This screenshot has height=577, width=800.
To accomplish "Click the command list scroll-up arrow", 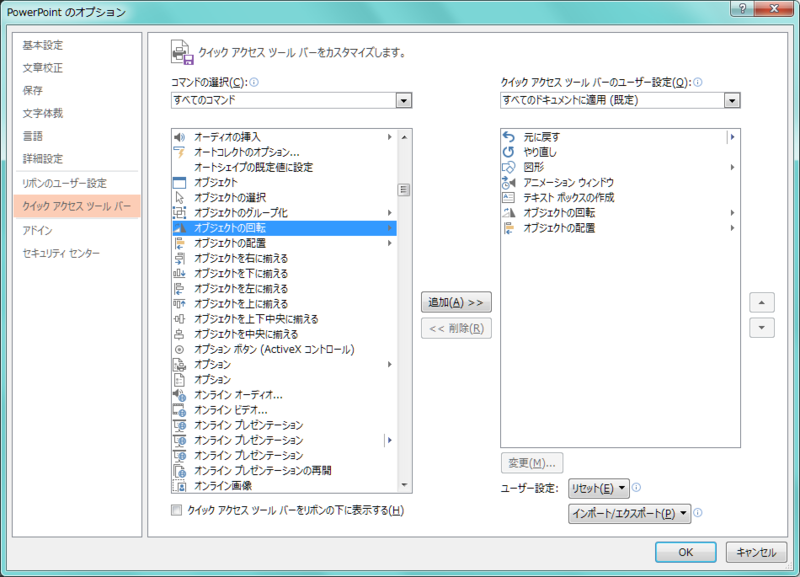I will pos(404,137).
